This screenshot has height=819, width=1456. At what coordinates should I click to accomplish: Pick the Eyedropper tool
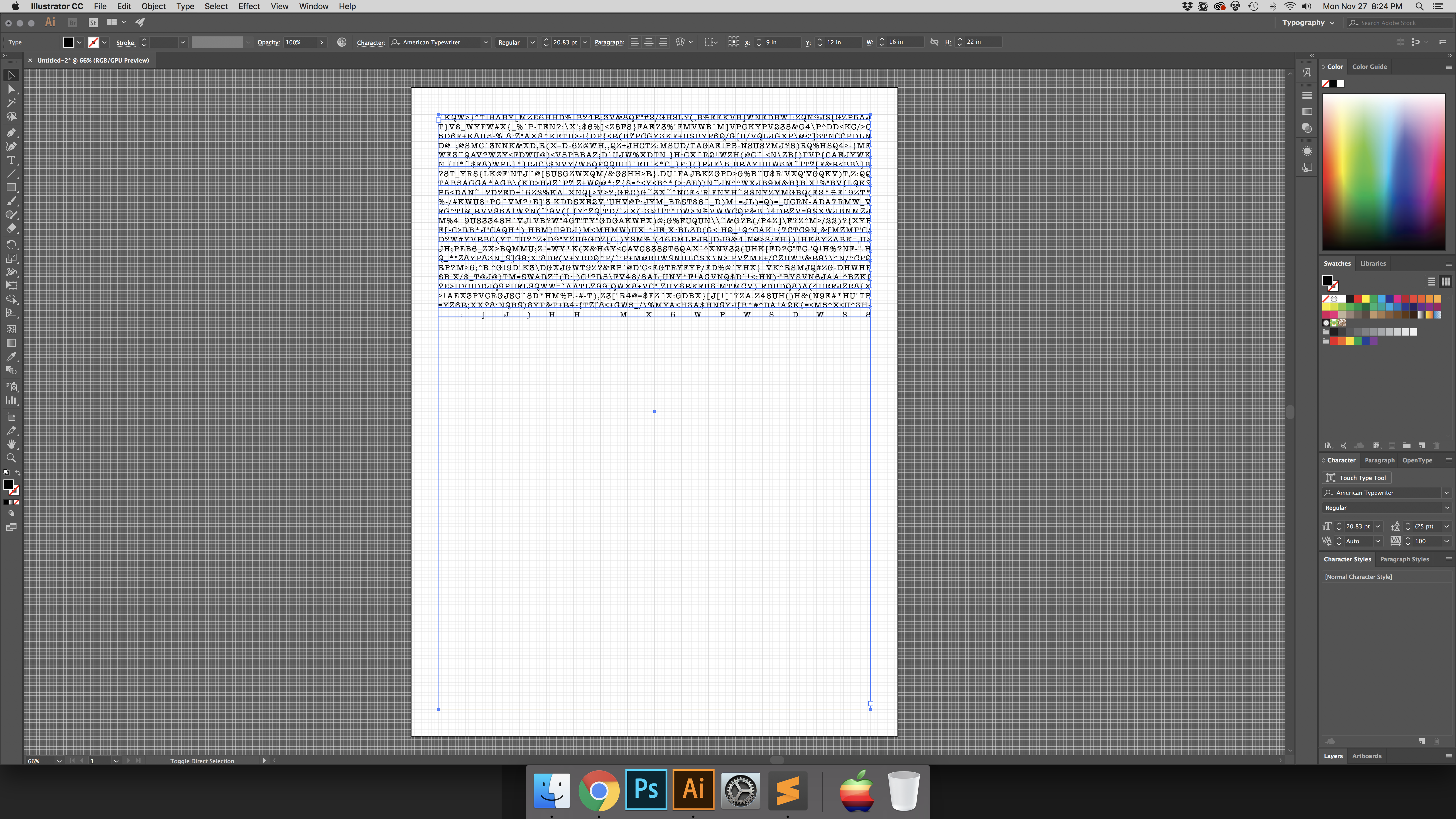click(x=11, y=357)
